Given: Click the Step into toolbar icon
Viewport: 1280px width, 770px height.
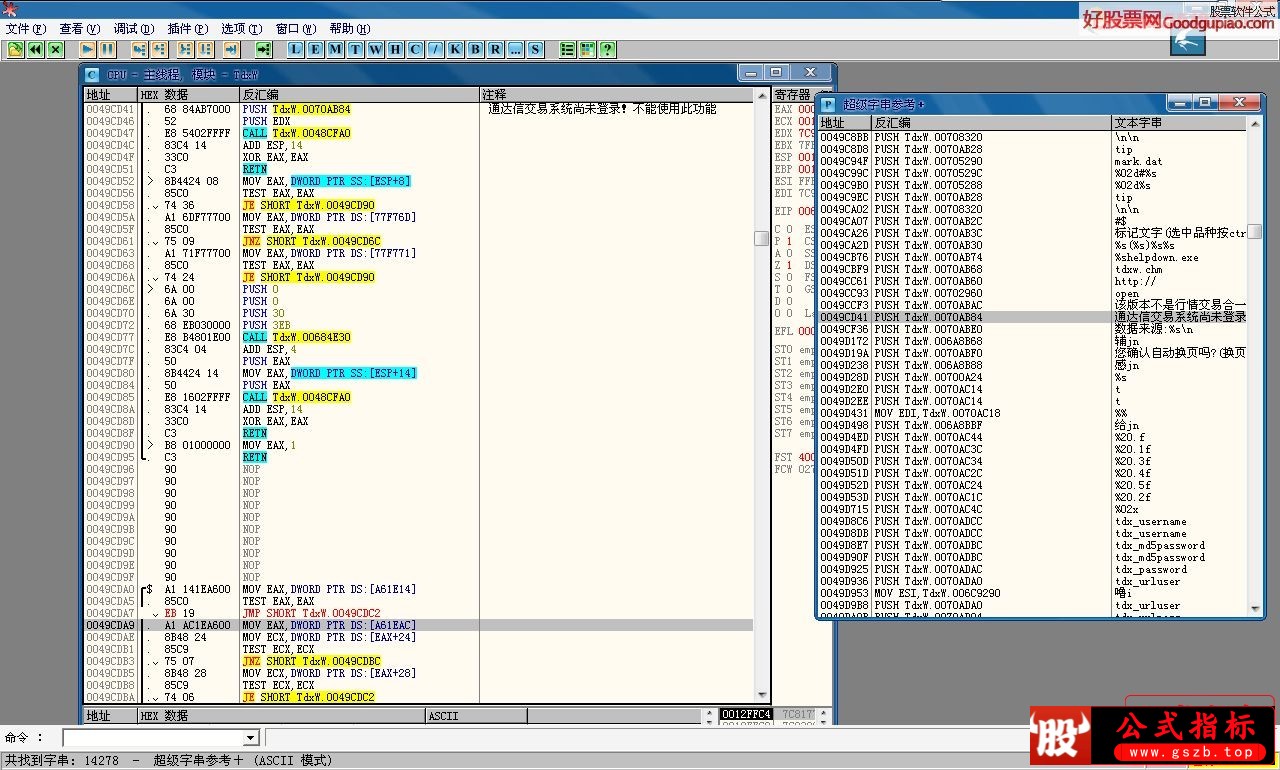Looking at the screenshot, I should pyautogui.click(x=138, y=49).
